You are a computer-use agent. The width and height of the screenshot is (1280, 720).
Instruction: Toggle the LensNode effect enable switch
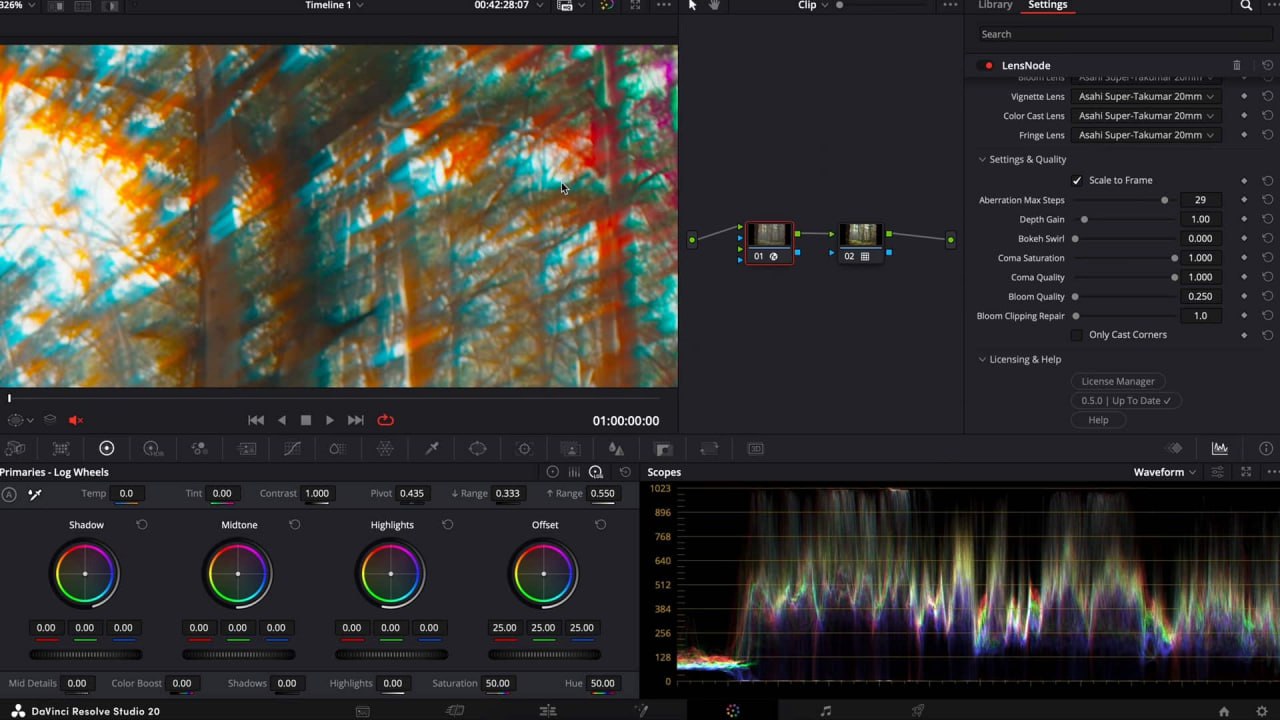tap(989, 66)
